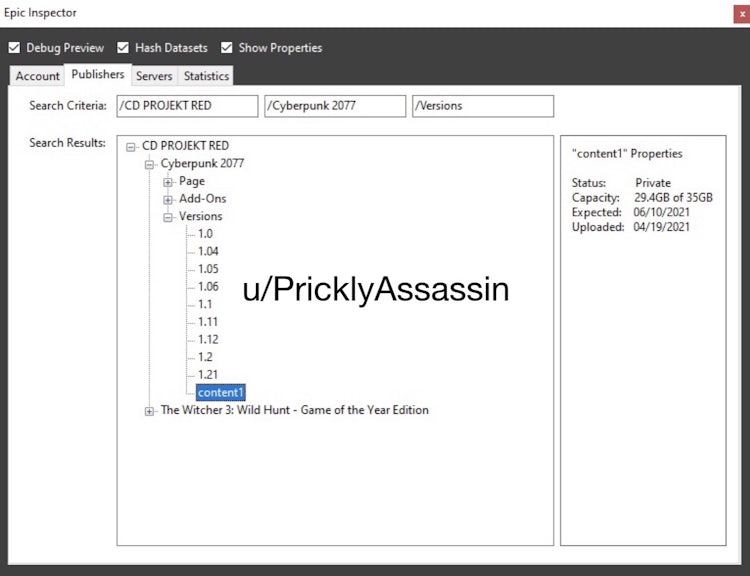
Task: Select the Add-Ons tree item
Action: (203, 199)
